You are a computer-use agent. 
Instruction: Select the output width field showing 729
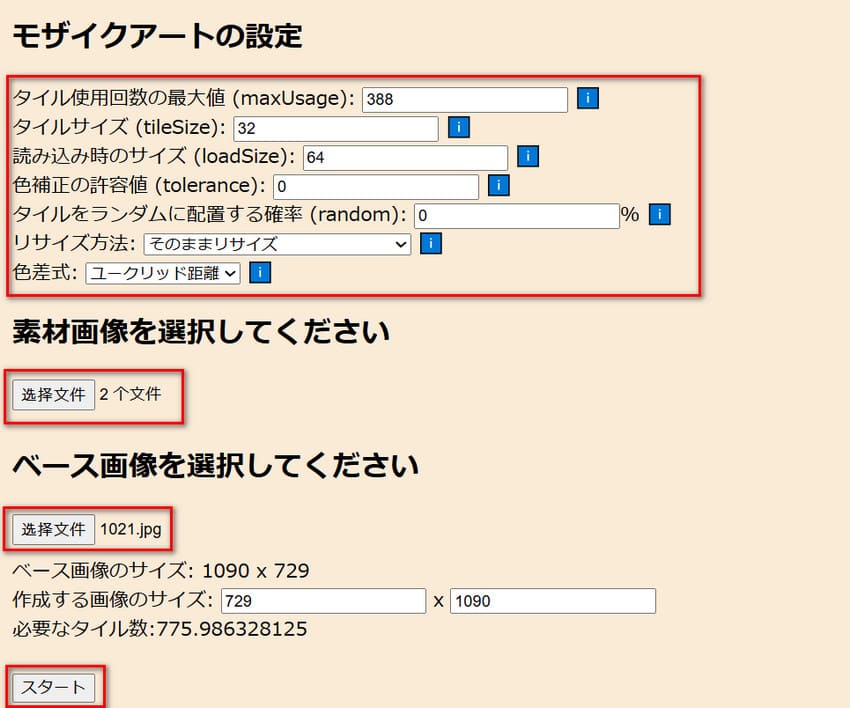pos(324,601)
